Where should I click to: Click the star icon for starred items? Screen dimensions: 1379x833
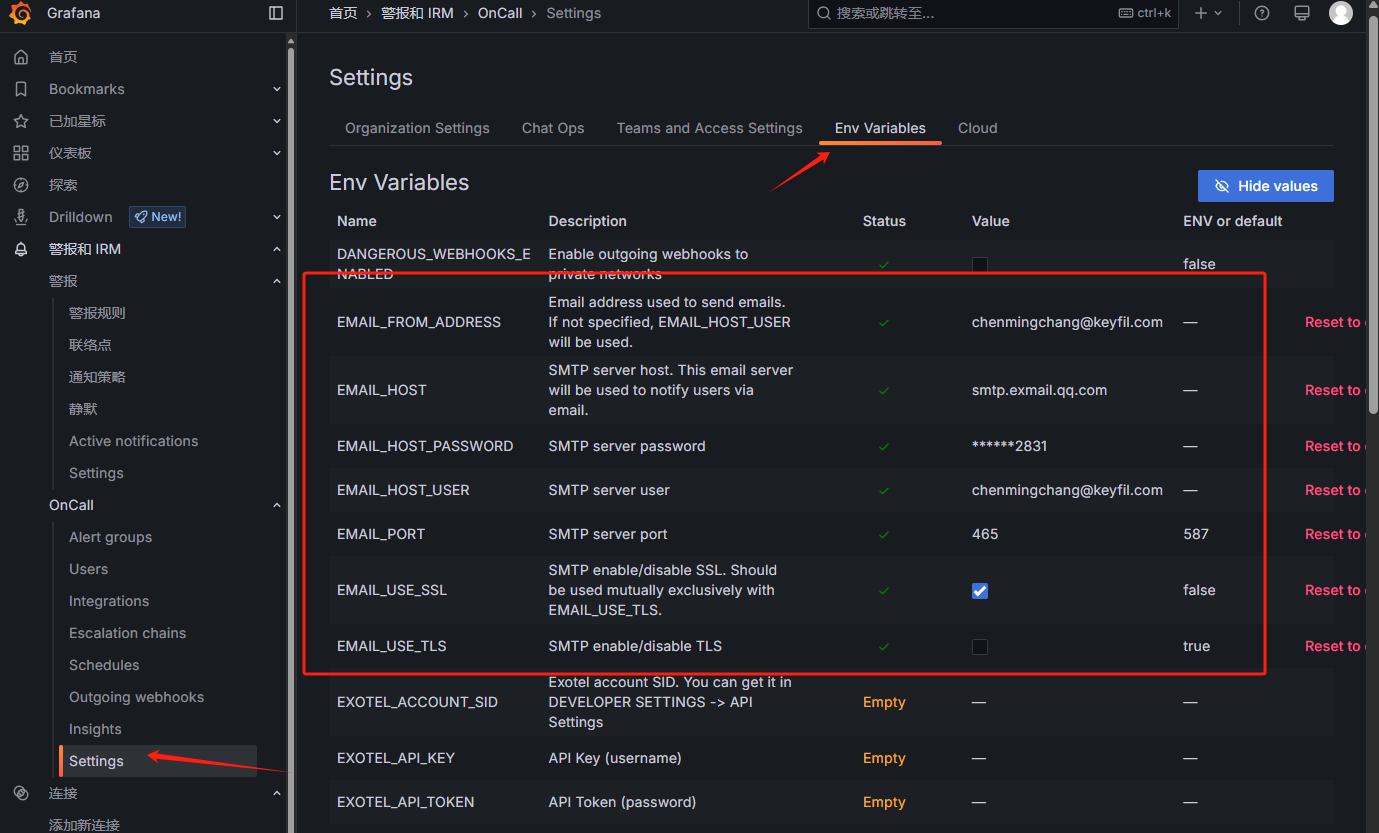point(21,121)
